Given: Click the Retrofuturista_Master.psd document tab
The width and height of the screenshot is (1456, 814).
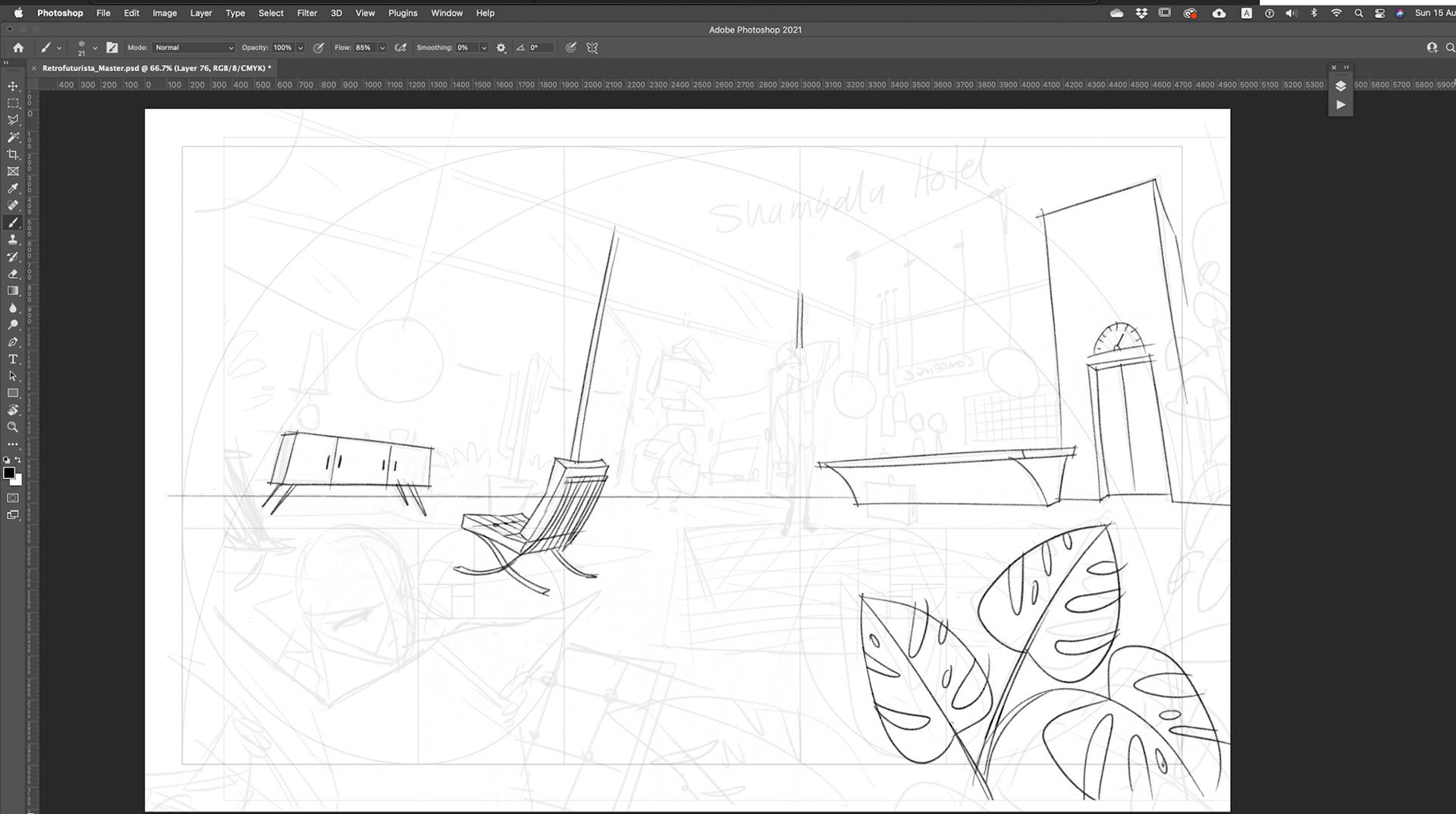Looking at the screenshot, I should (152, 68).
